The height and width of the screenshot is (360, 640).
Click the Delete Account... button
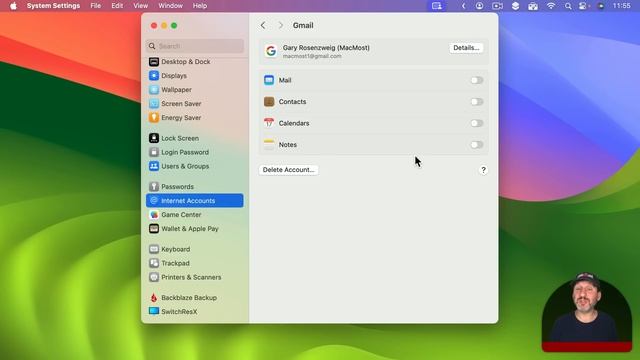[x=289, y=170]
